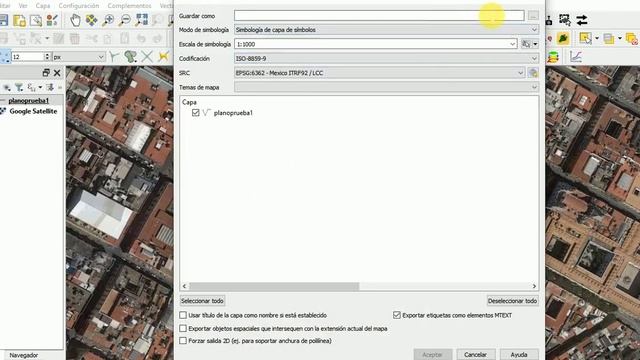Open the New Print Layout icon
This screenshot has width=640, height=360.
(19, 20)
